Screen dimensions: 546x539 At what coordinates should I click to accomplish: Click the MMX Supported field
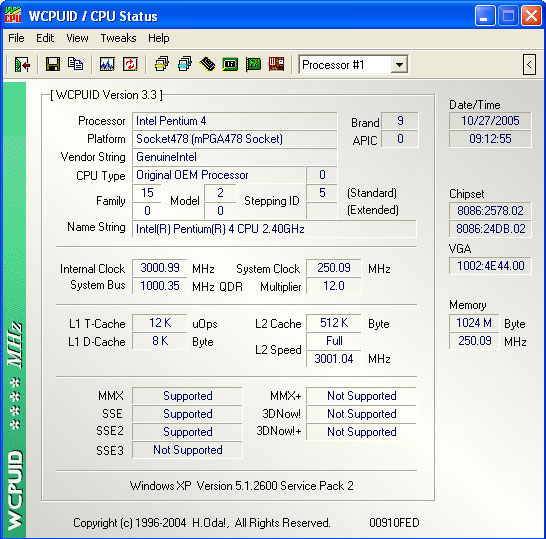click(x=187, y=396)
